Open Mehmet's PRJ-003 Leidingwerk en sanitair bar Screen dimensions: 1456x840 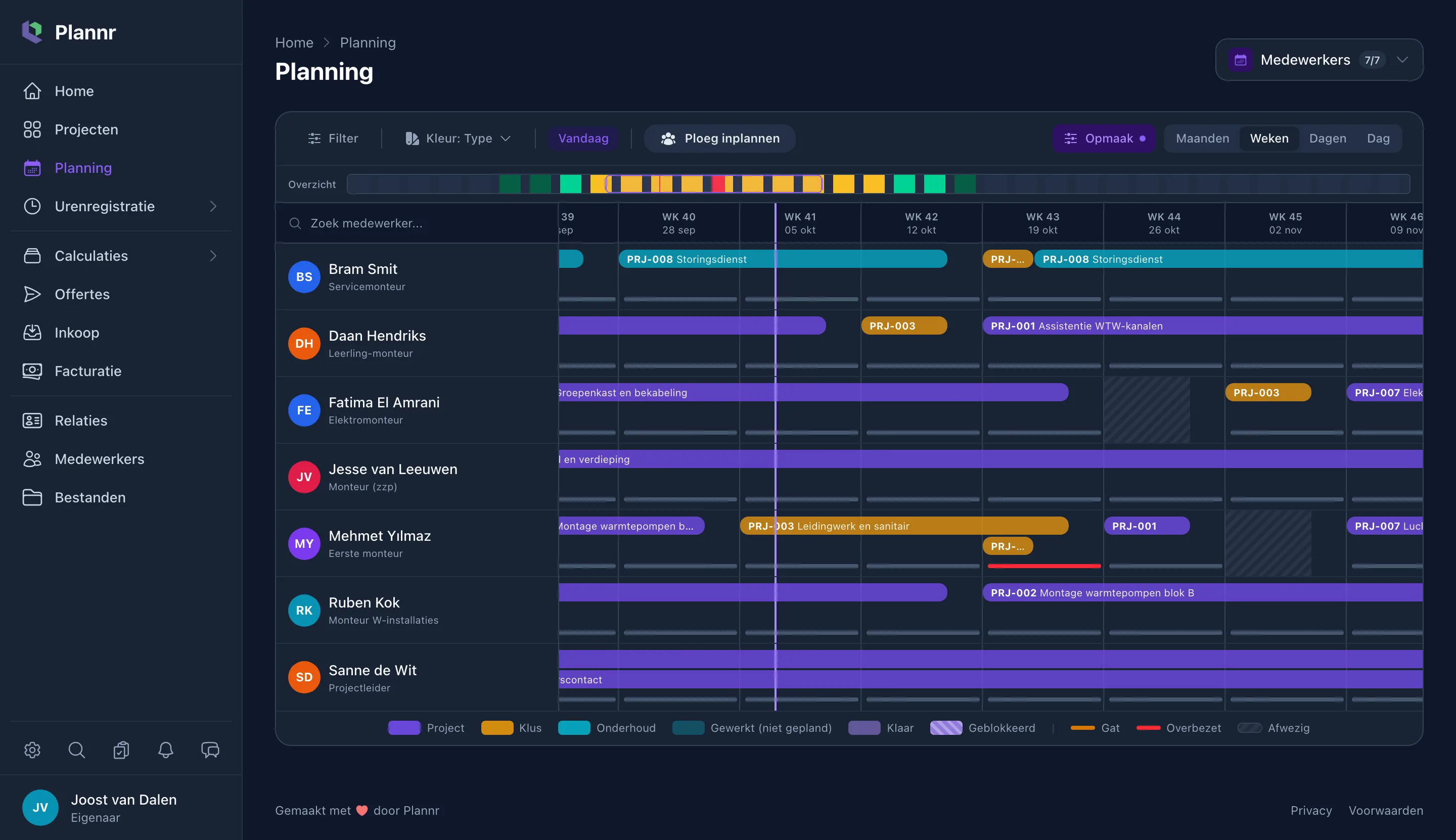coord(904,526)
